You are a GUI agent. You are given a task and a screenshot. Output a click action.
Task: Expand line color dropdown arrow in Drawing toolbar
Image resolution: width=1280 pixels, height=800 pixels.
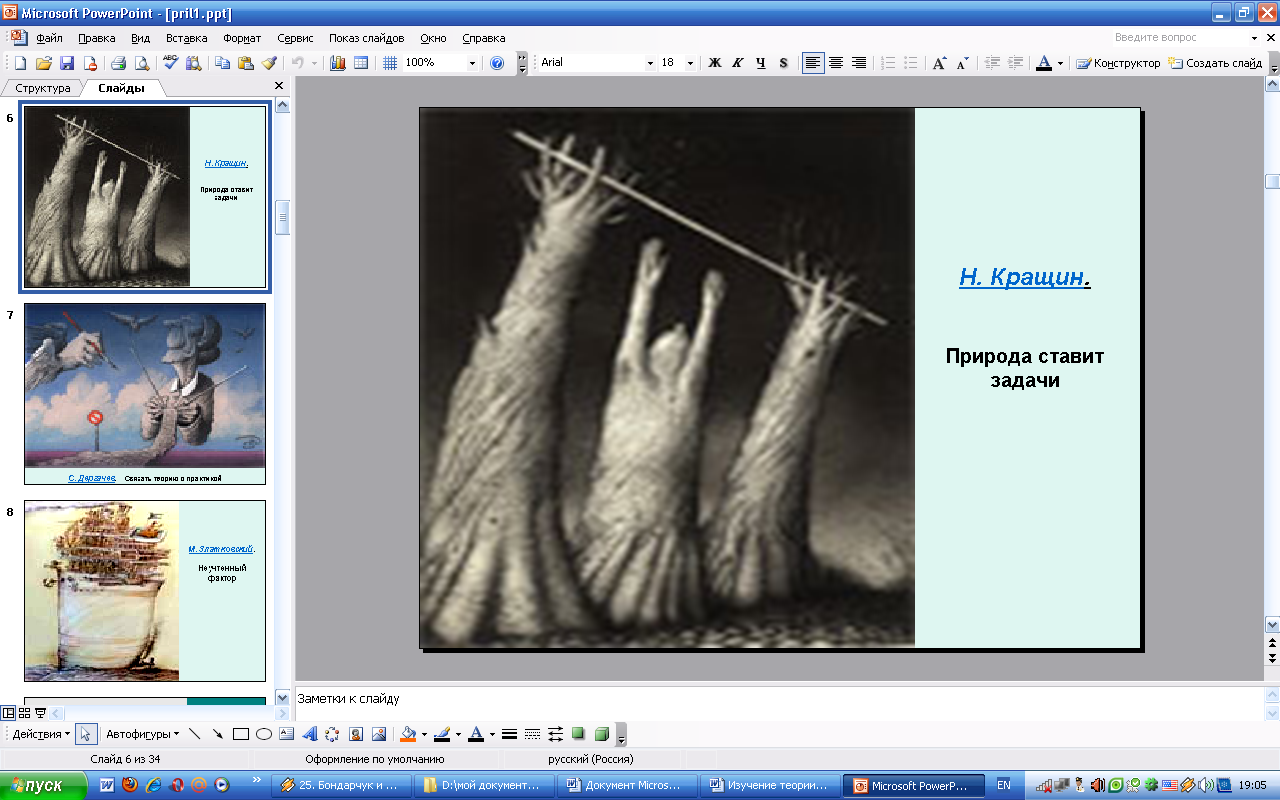click(458, 734)
